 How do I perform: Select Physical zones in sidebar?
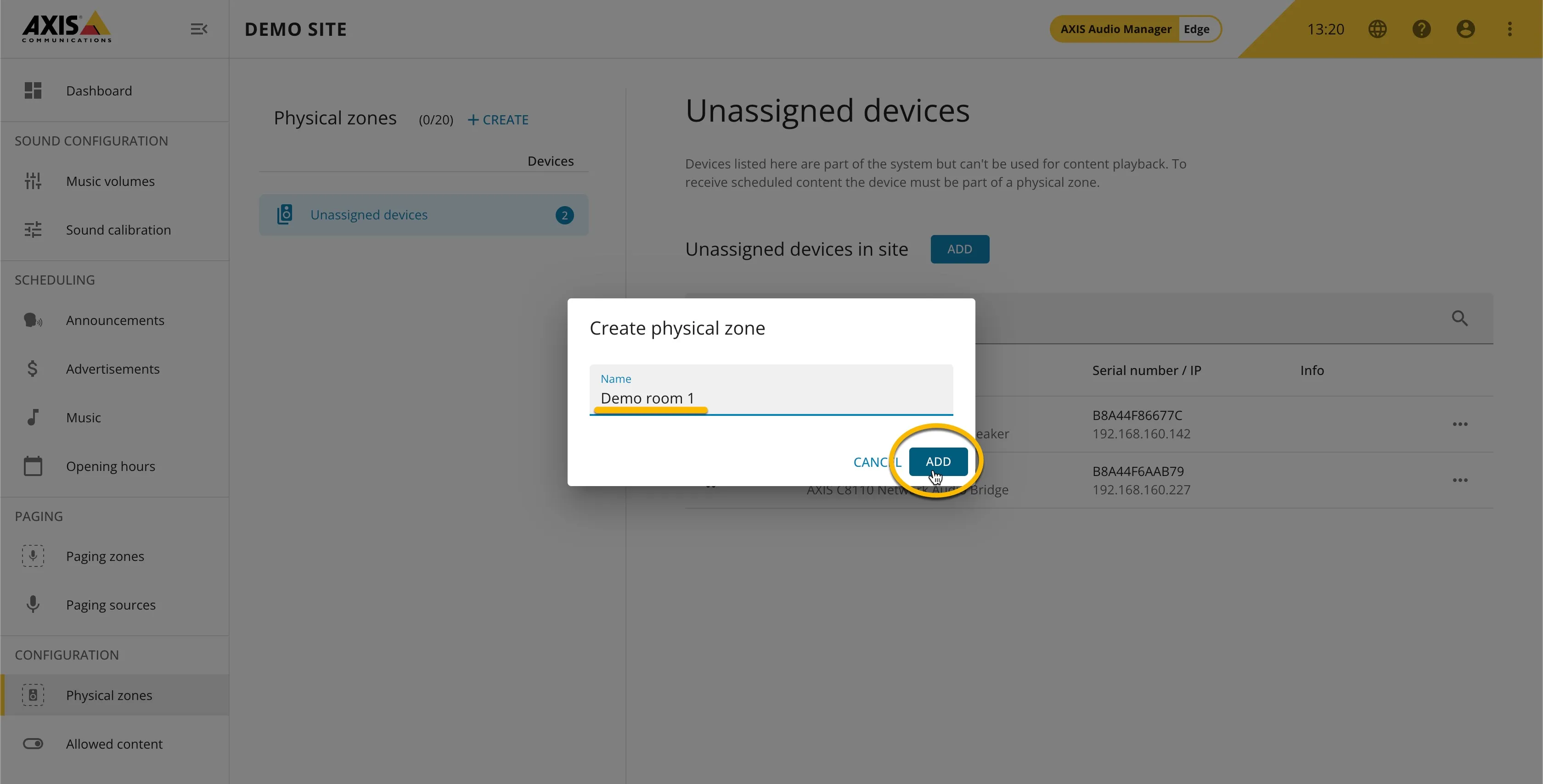click(x=114, y=695)
